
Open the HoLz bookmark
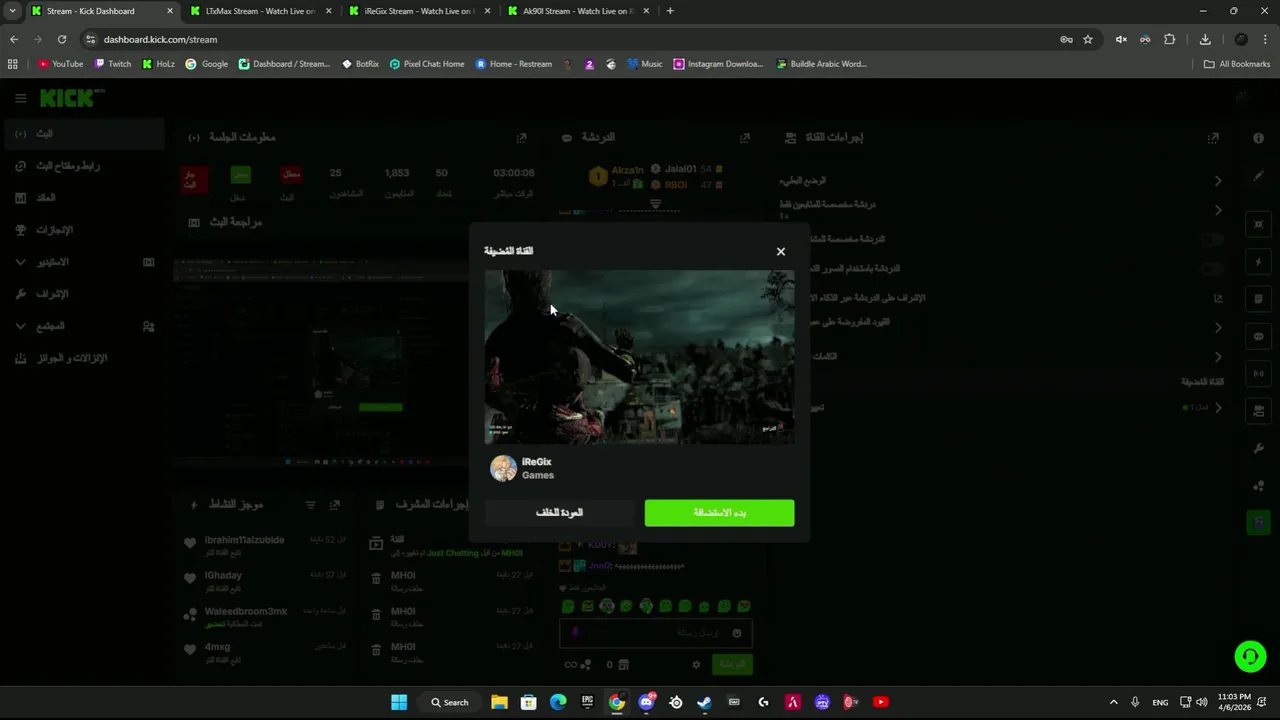[x=158, y=64]
